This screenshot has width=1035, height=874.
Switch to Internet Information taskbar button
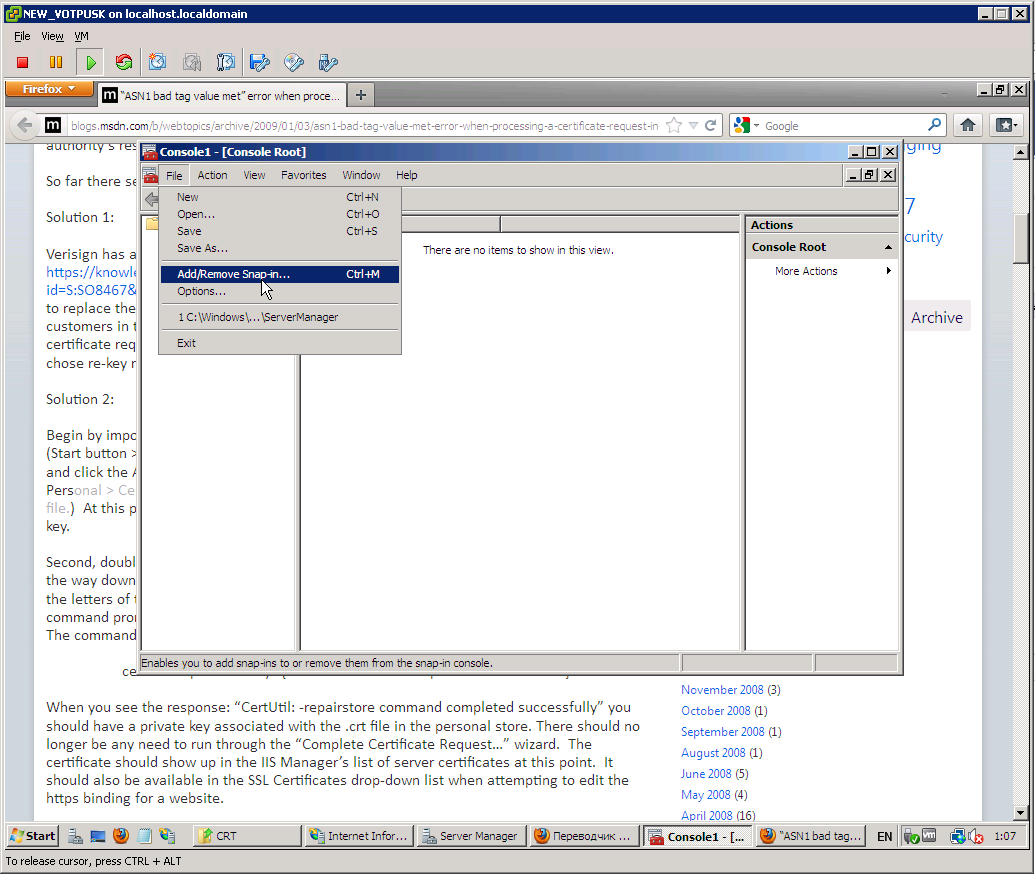360,836
